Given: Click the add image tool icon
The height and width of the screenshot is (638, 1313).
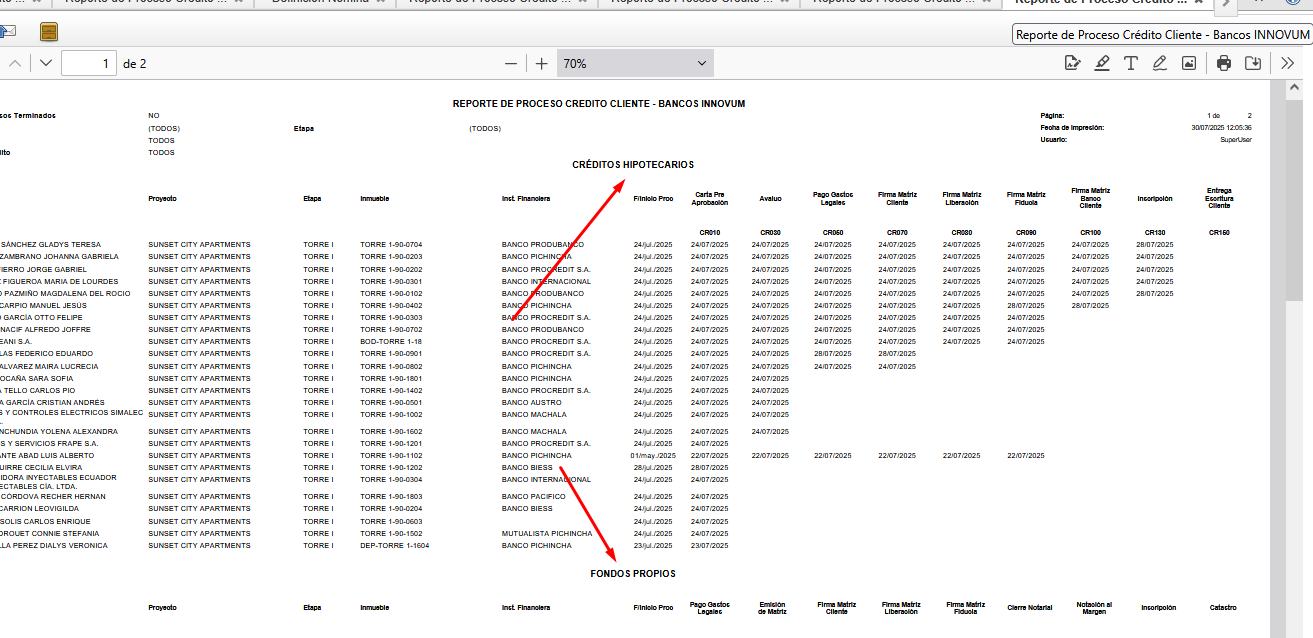Looking at the screenshot, I should 1189,63.
